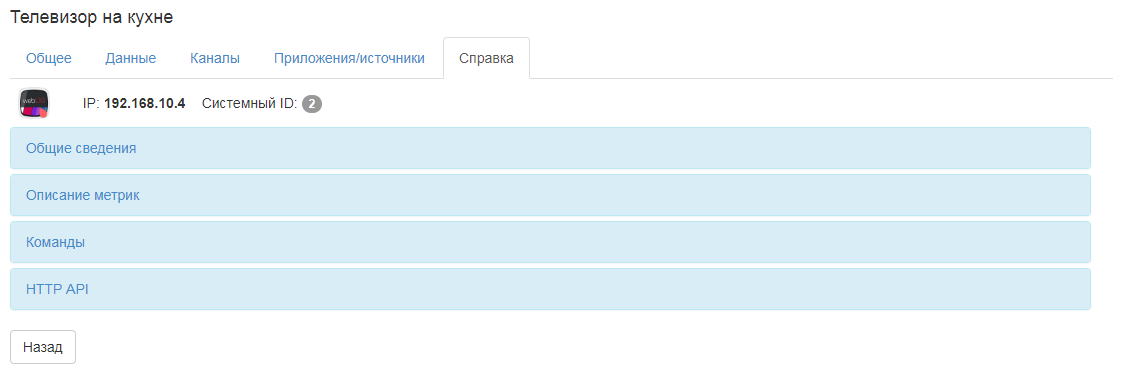Screen dimensions: 1122x374
Task: Open the Приложения/источники tab
Action: (349, 59)
